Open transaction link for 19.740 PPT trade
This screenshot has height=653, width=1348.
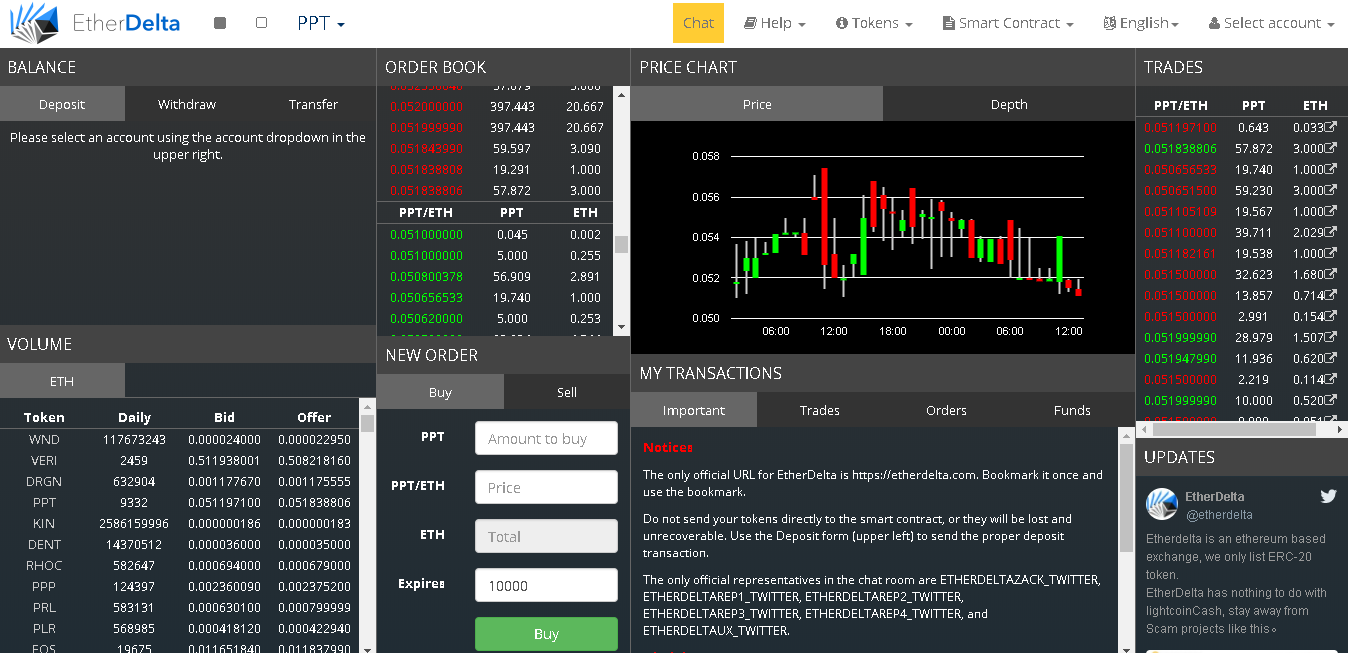point(1330,169)
